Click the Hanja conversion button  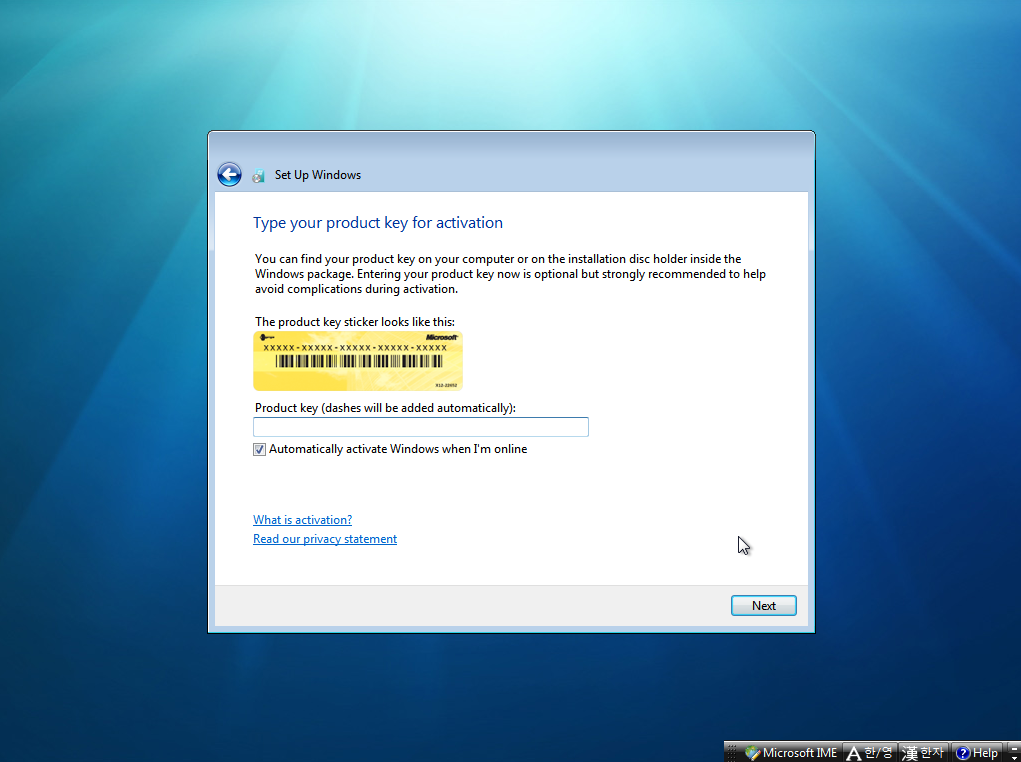click(x=923, y=753)
